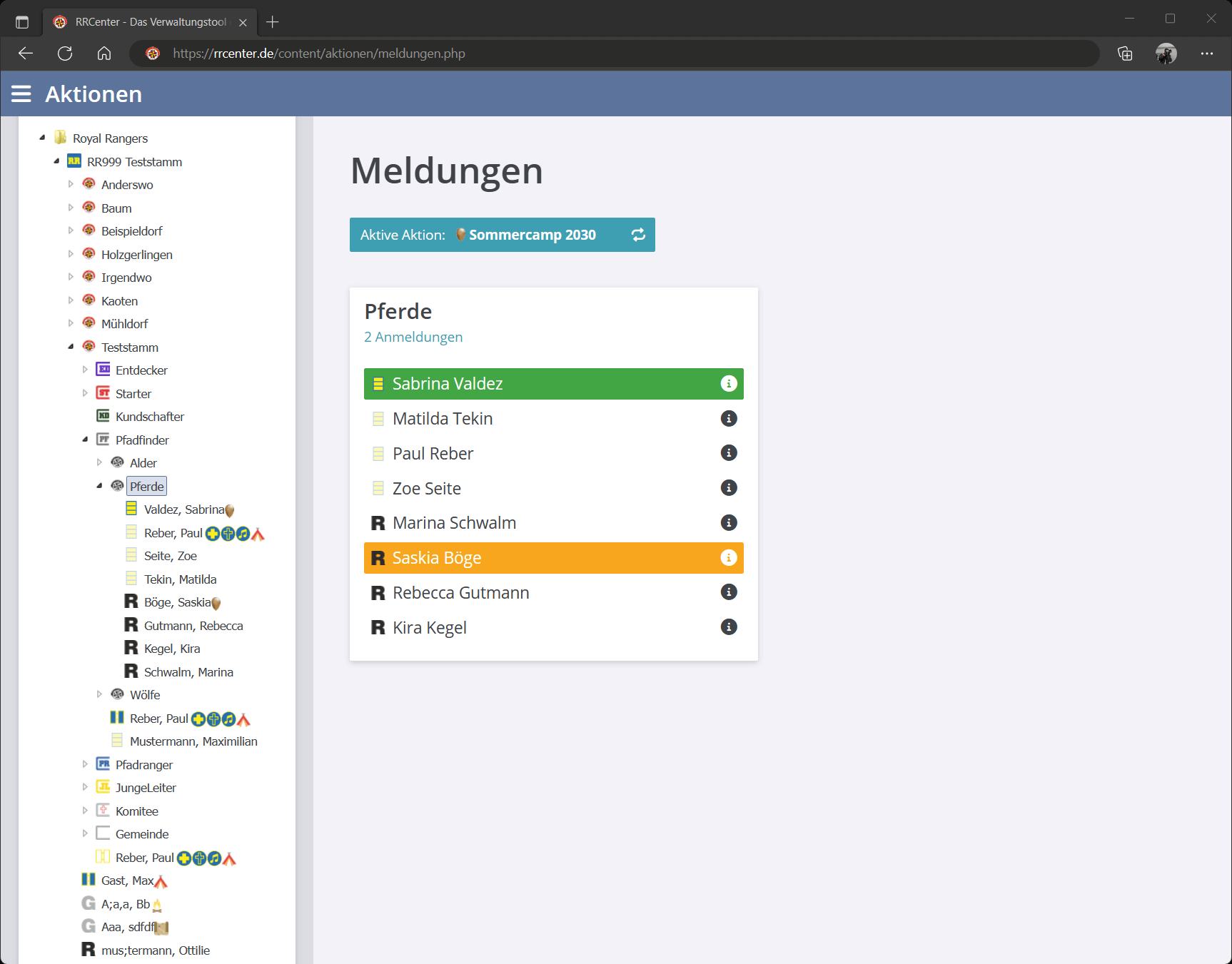Toggle registration for Paul Reber
The height and width of the screenshot is (964, 1232).
[433, 454]
